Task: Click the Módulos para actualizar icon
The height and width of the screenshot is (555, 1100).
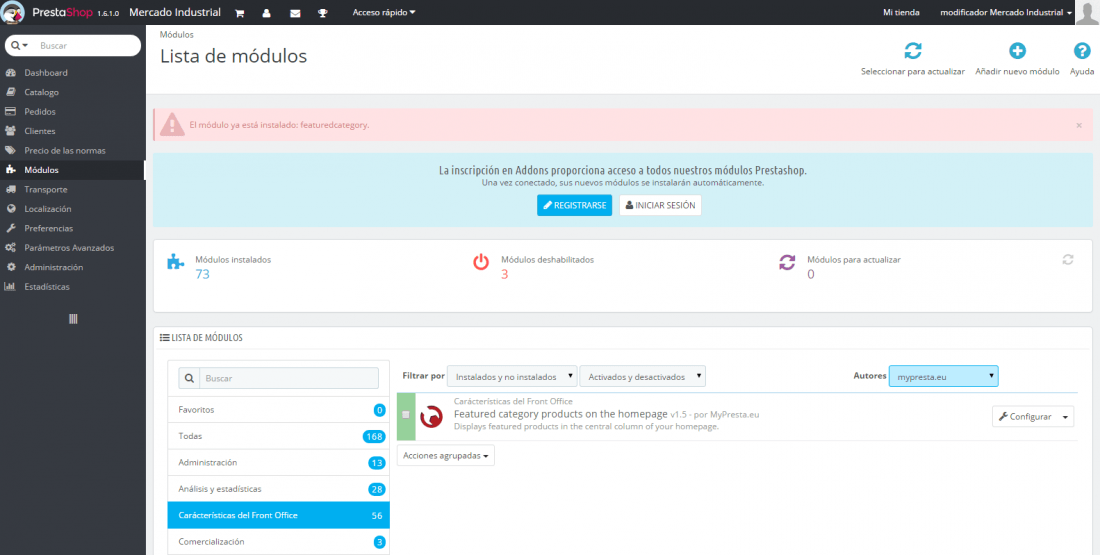Action: tap(787, 262)
